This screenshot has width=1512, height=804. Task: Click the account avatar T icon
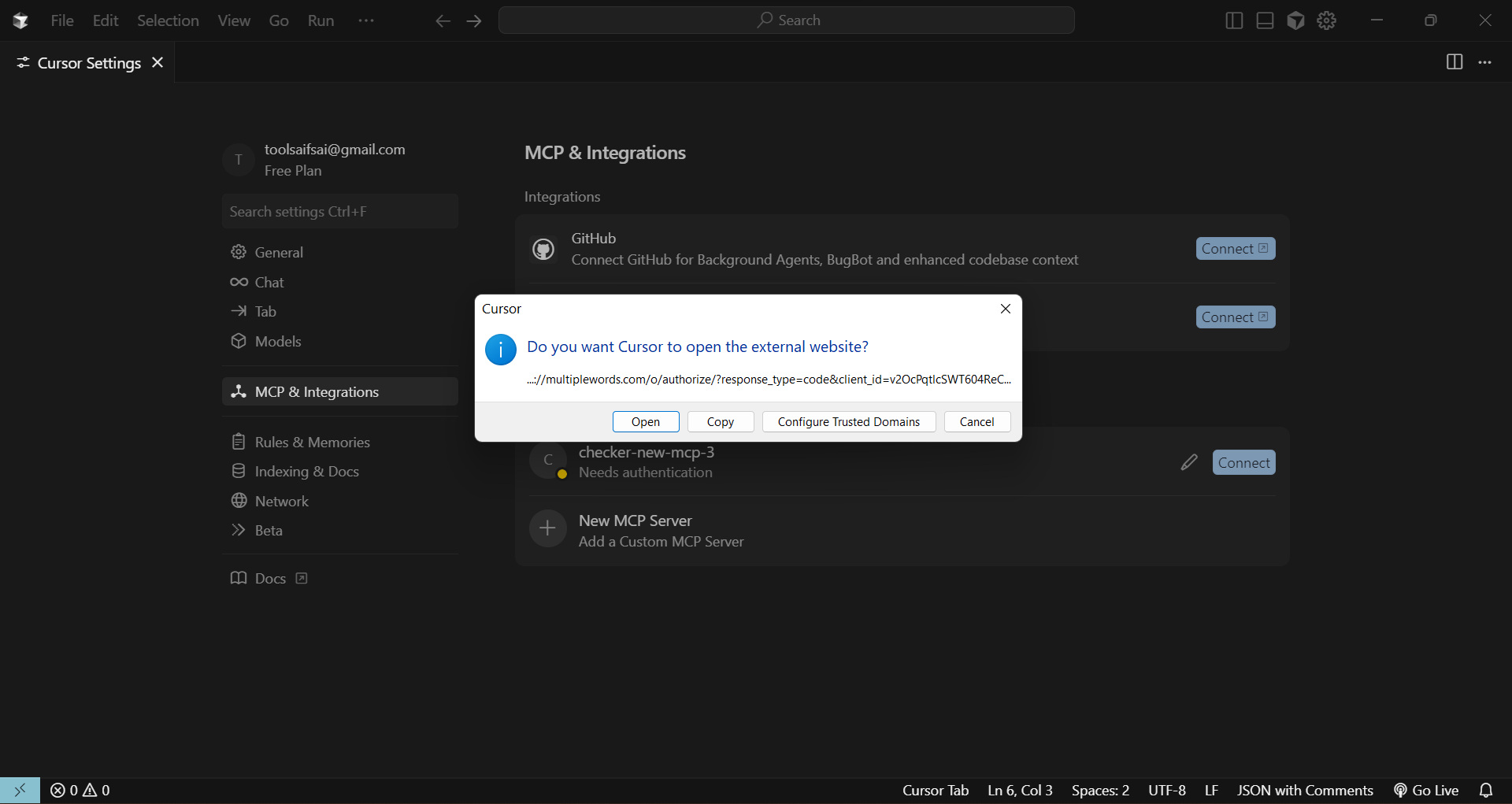click(x=239, y=160)
